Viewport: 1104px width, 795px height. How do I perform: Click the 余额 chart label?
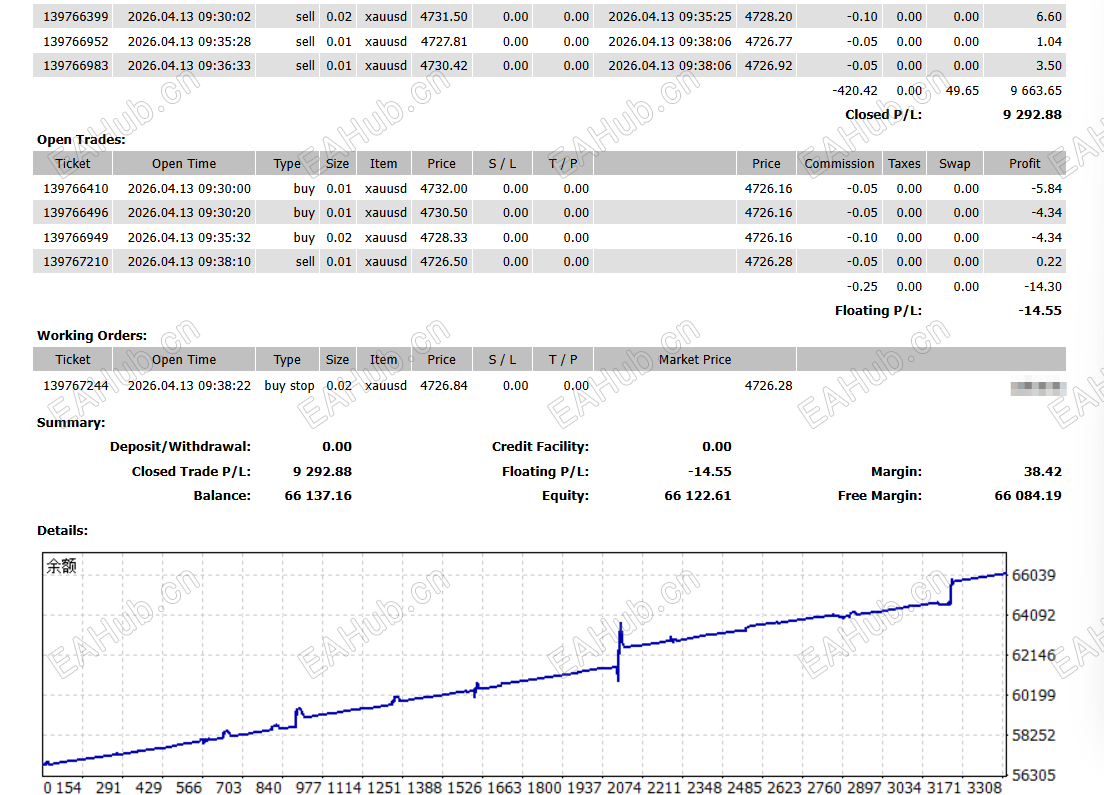(61, 566)
